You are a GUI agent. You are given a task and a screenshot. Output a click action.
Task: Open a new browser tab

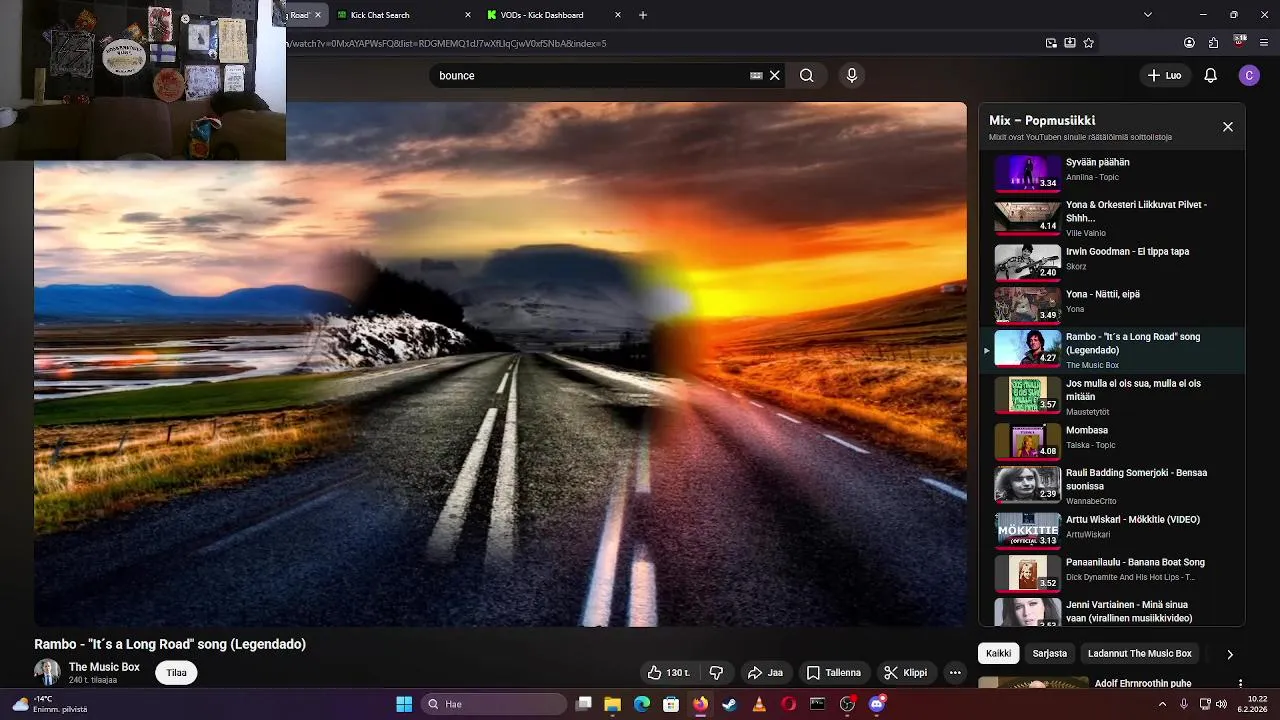tap(643, 15)
